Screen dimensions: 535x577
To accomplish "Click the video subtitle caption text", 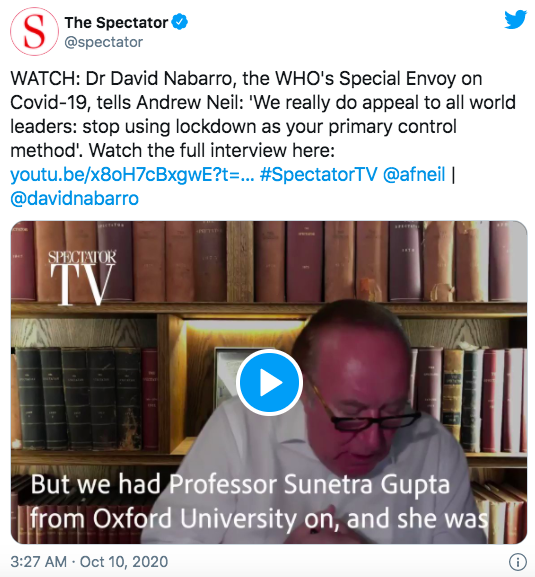I will (x=259, y=501).
